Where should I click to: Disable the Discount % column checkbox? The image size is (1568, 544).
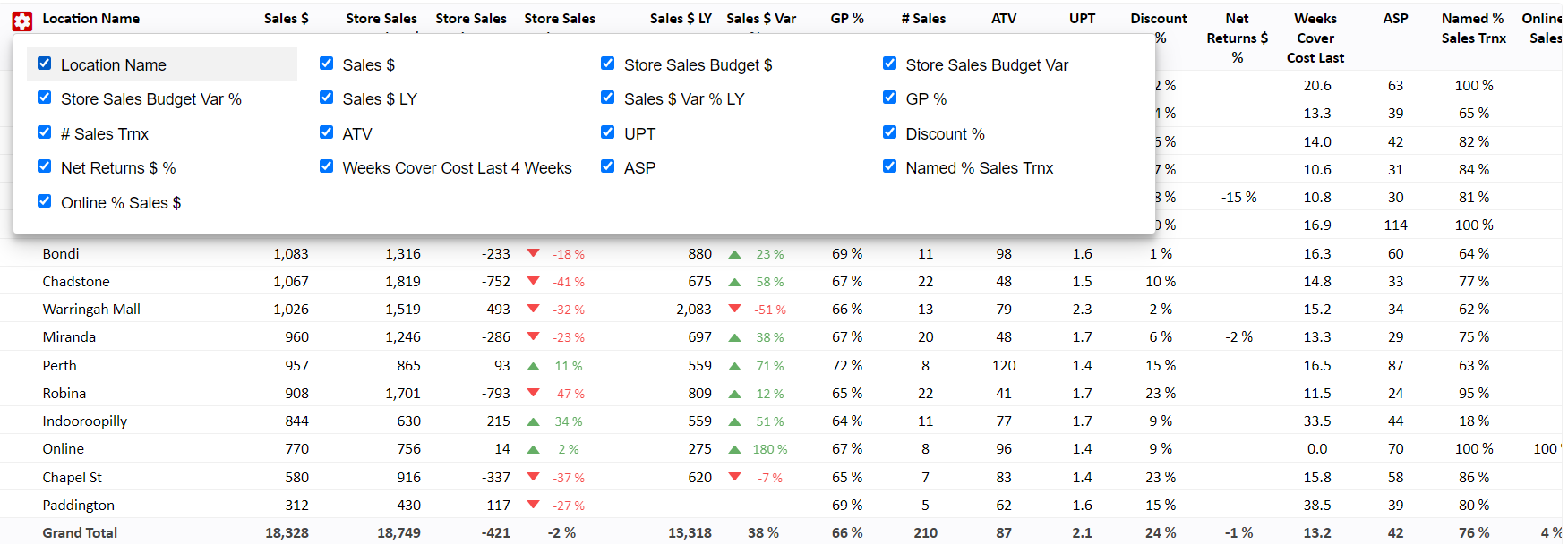click(x=889, y=132)
